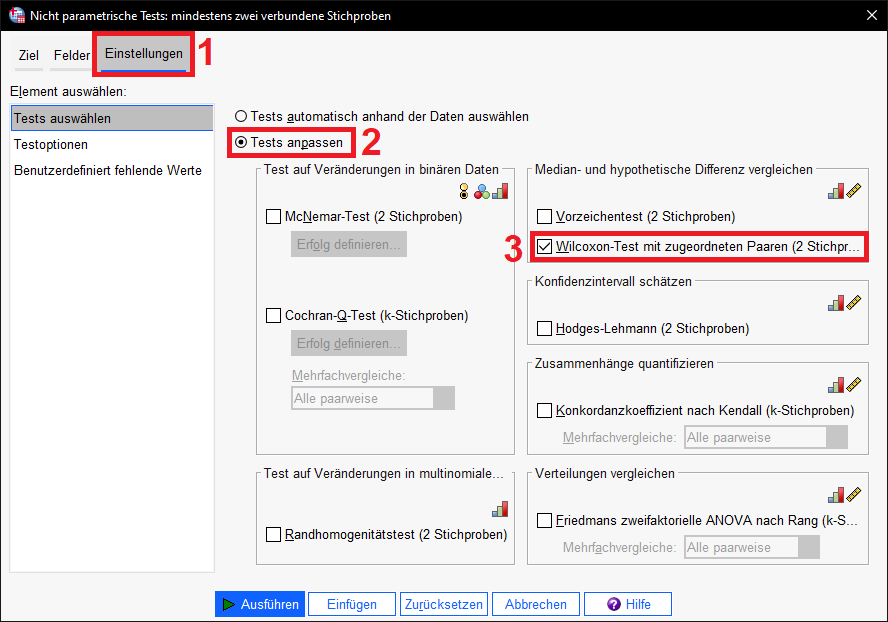Click the ordinal bar icon in Verteilungen vergleichen group
Viewport: 888px width, 622px height.
[x=836, y=495]
